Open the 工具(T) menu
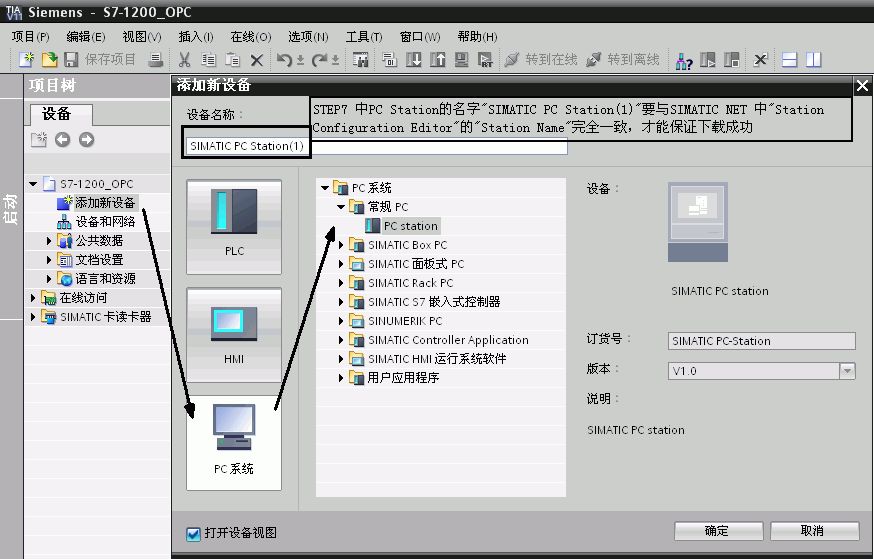Screen dimensions: 874x559 [x=363, y=37]
